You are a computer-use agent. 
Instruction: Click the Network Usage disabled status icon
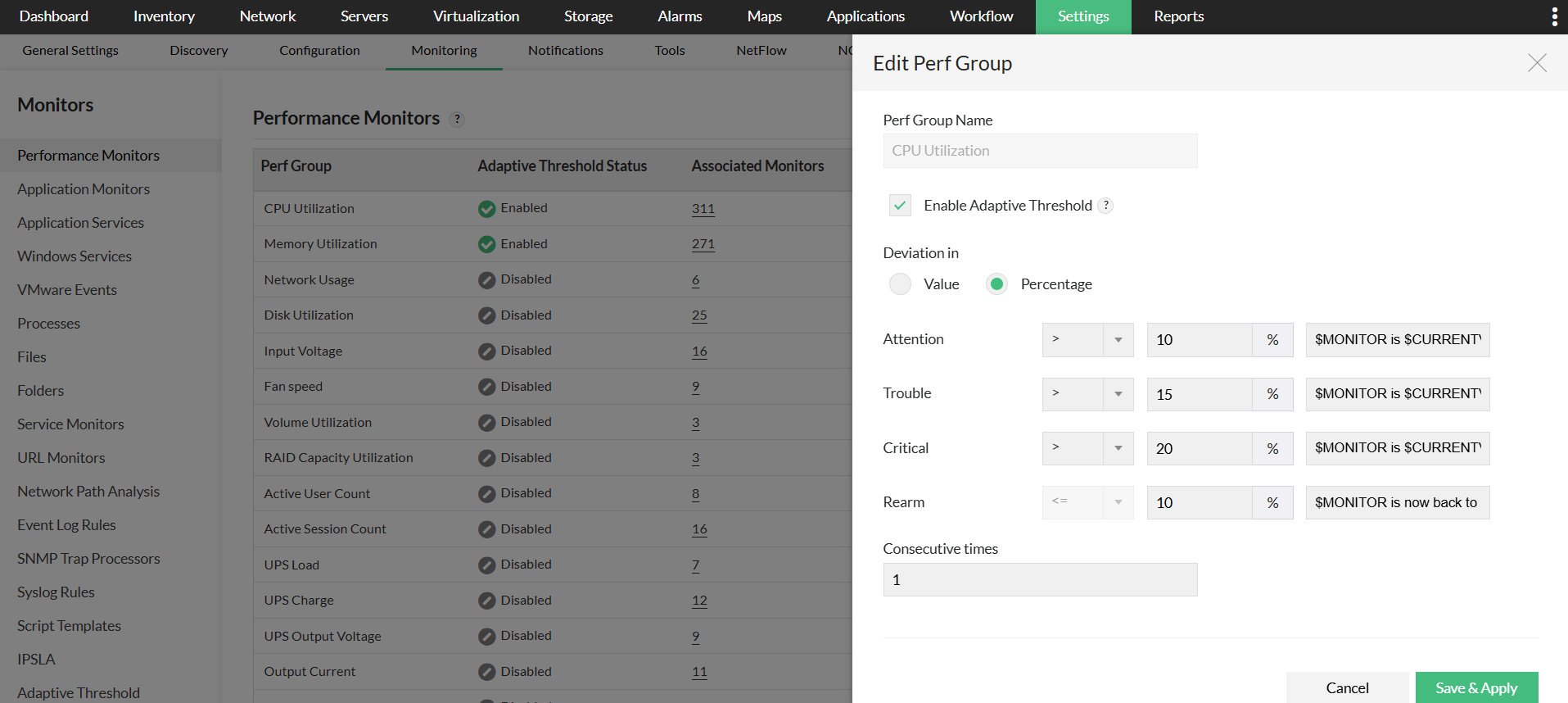click(487, 280)
